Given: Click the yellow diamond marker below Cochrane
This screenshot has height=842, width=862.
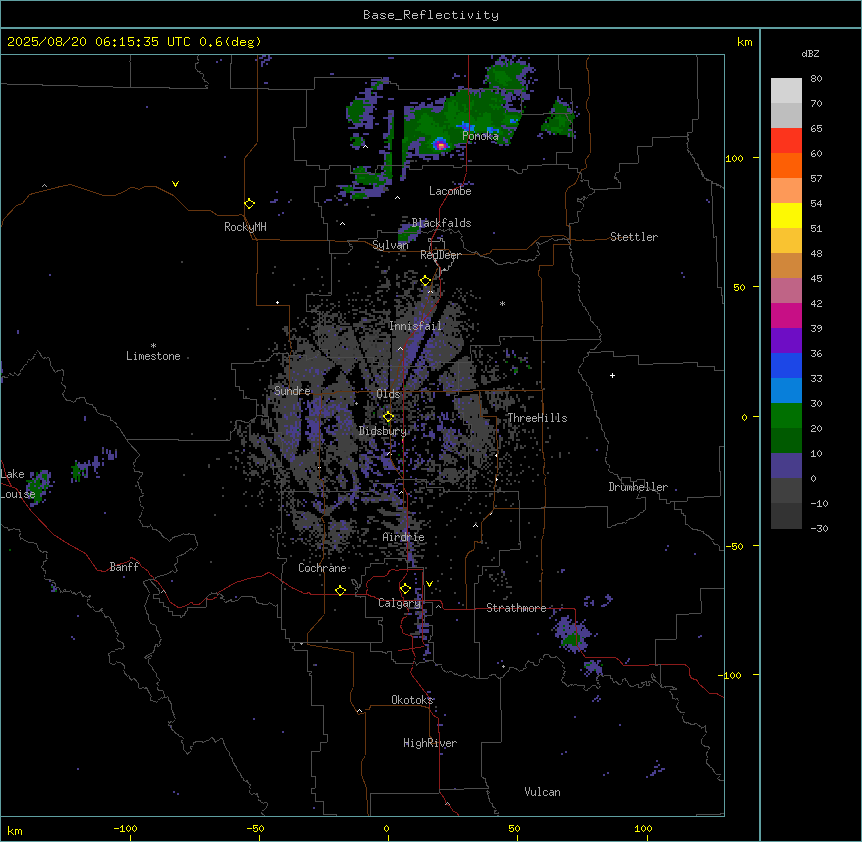Looking at the screenshot, I should [x=340, y=590].
